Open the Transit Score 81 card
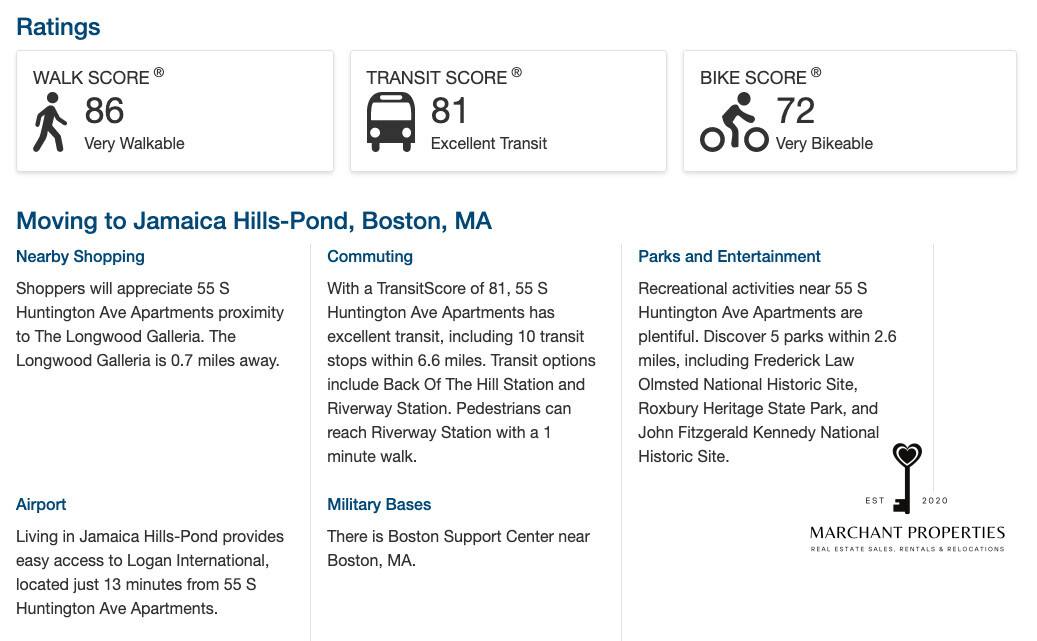 point(508,111)
